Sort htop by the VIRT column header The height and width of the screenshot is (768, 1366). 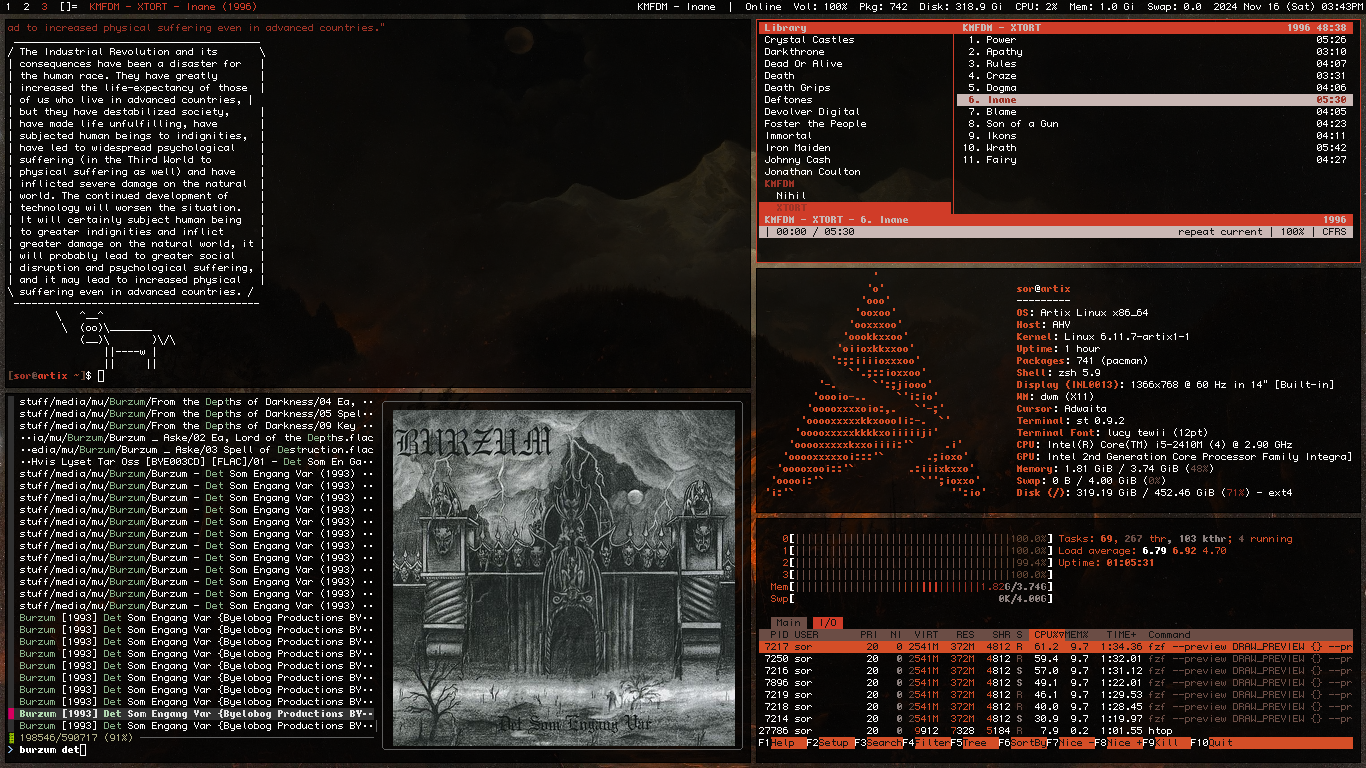(926, 635)
